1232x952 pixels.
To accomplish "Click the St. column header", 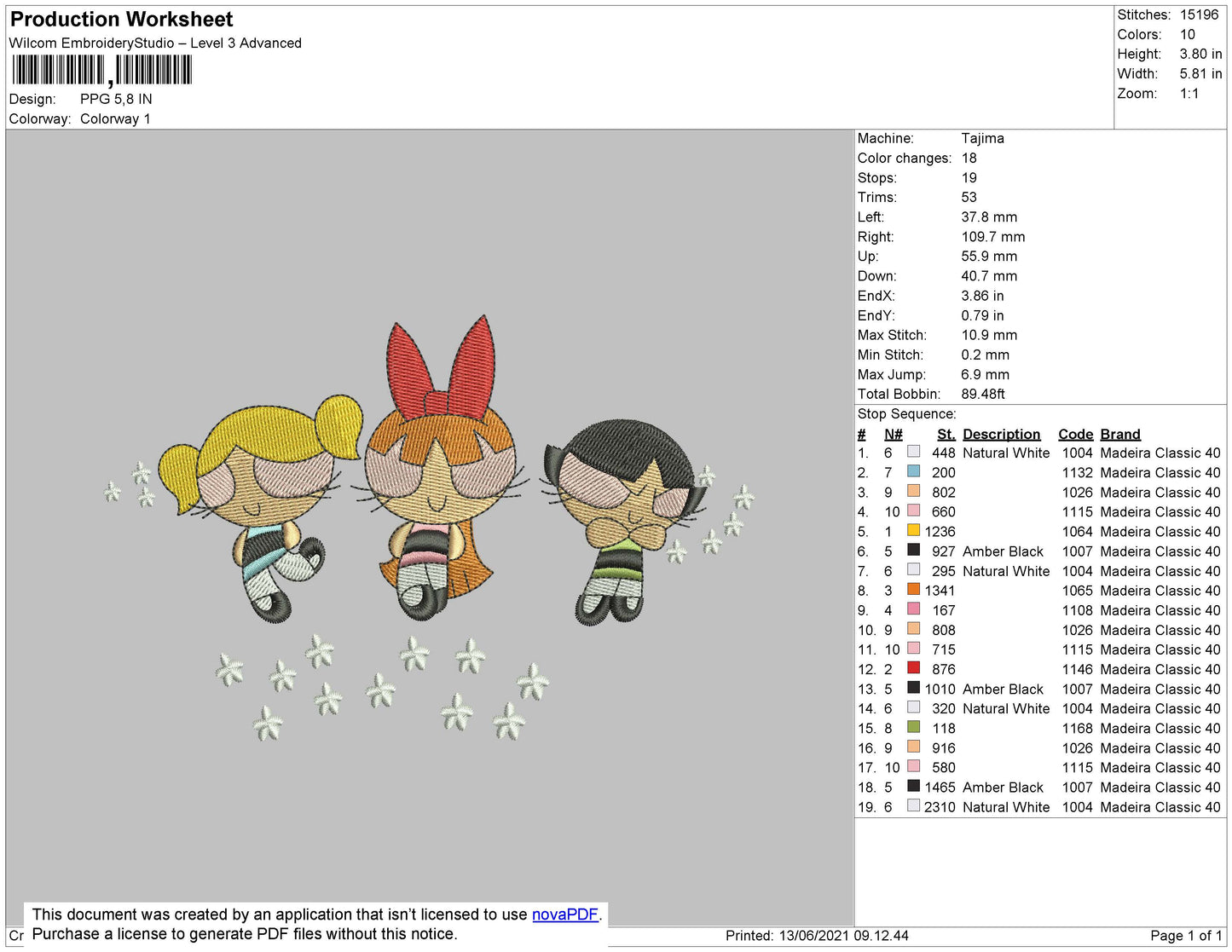I will point(946,434).
